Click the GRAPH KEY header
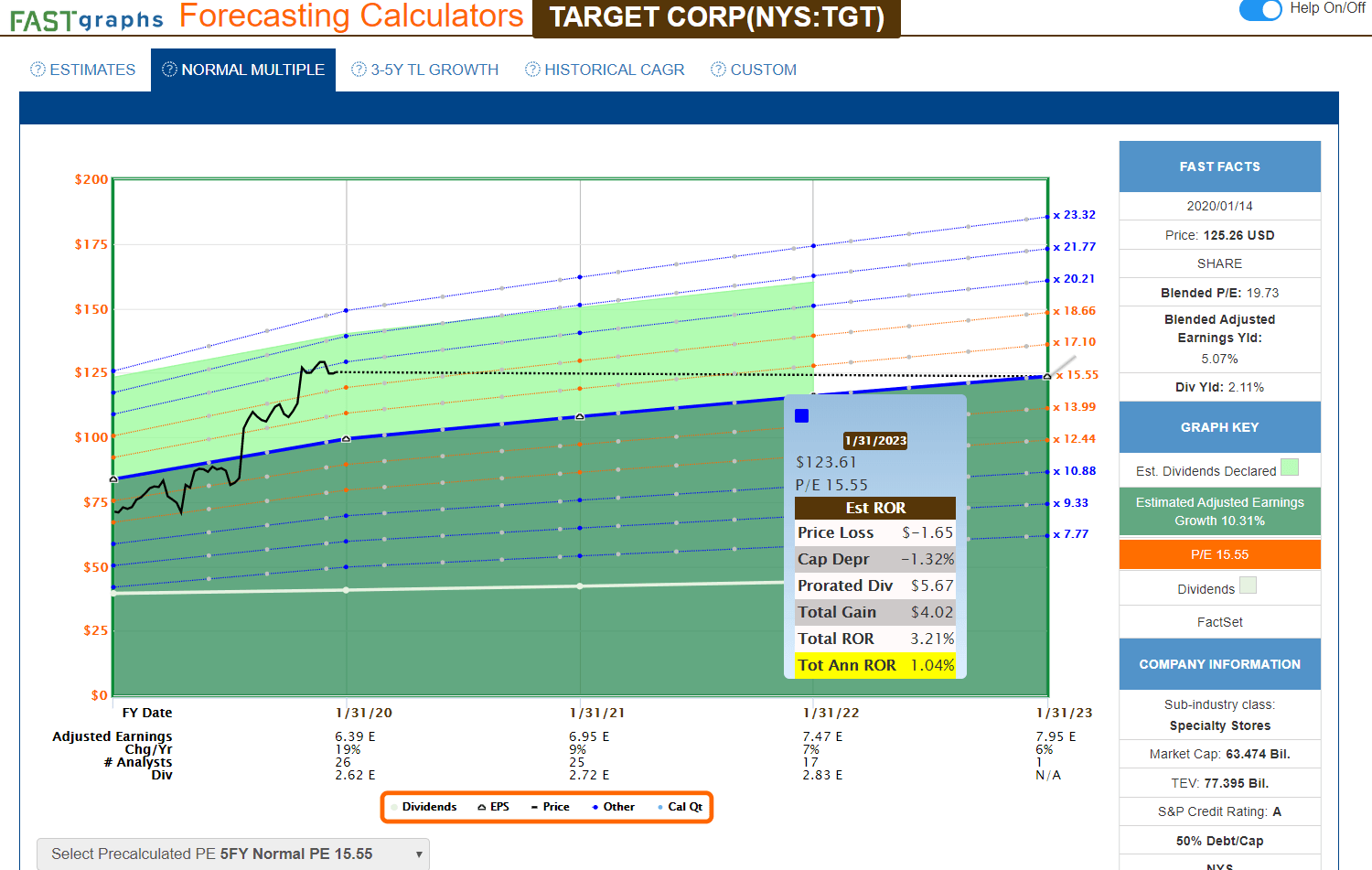Image resolution: width=1372 pixels, height=870 pixels. tap(1220, 427)
